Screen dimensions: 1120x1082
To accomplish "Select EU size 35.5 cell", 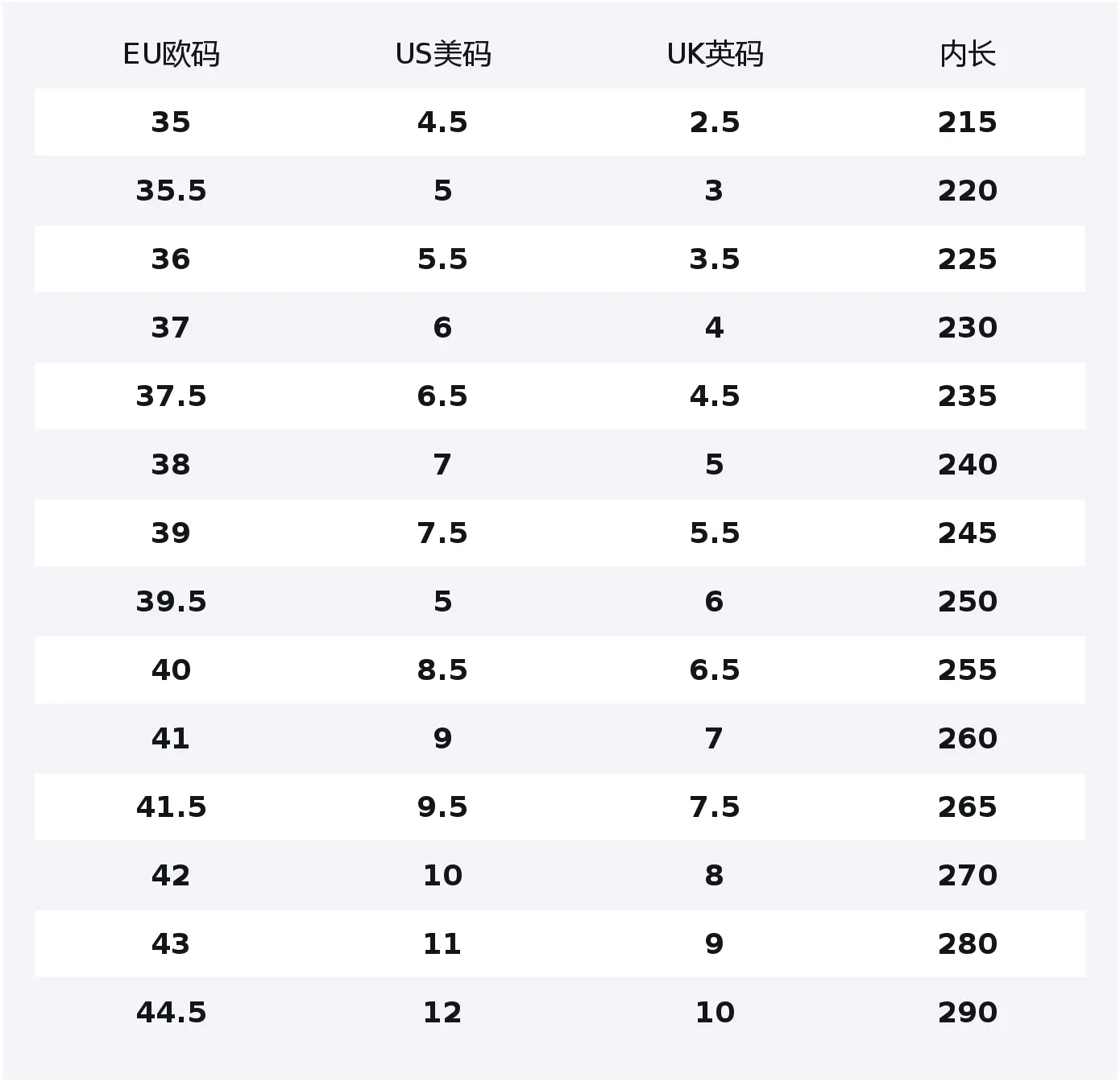I will [x=171, y=191].
